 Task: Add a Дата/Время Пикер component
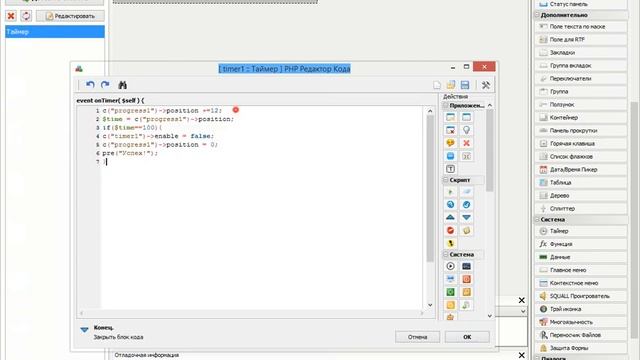[581, 169]
